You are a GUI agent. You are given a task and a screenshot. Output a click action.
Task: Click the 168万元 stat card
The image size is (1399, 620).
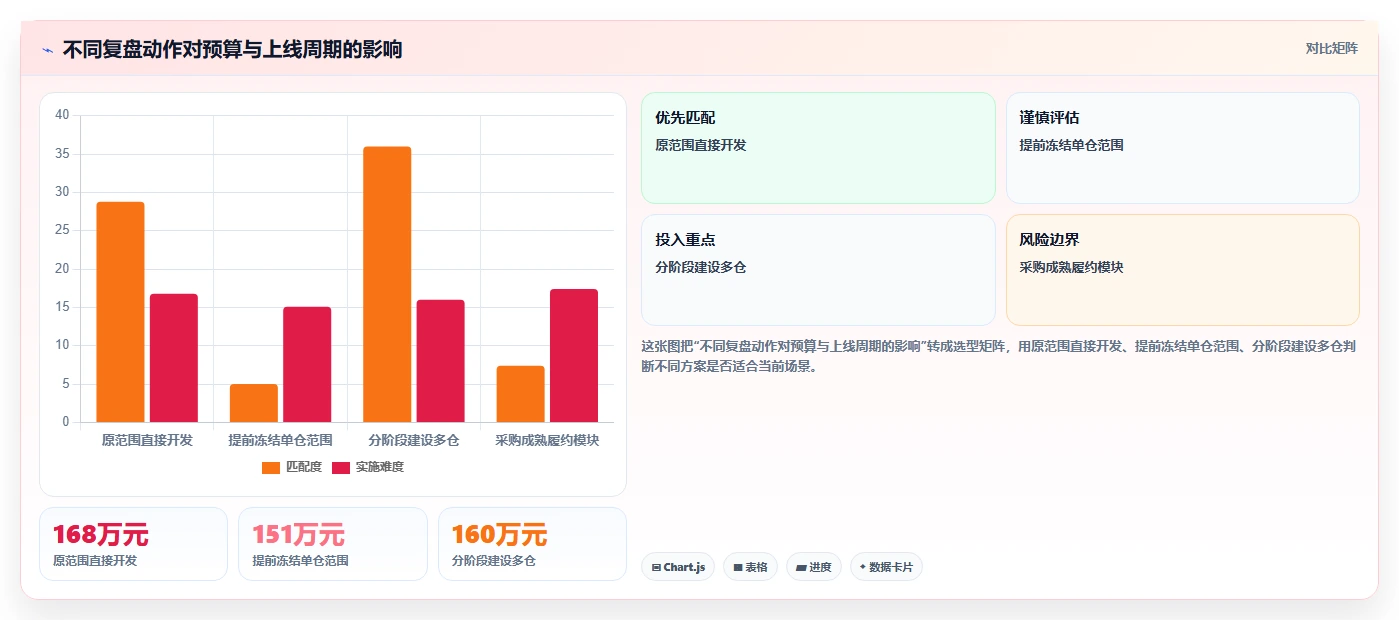(134, 544)
